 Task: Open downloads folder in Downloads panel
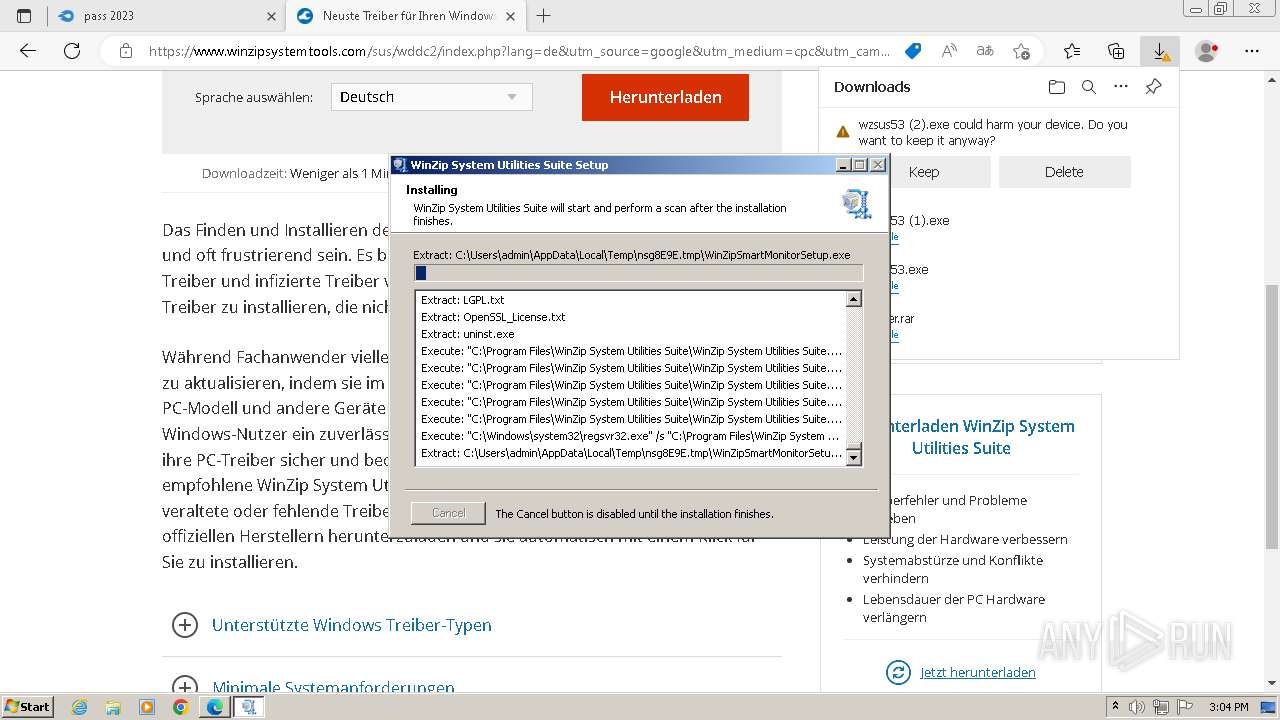pos(1057,87)
